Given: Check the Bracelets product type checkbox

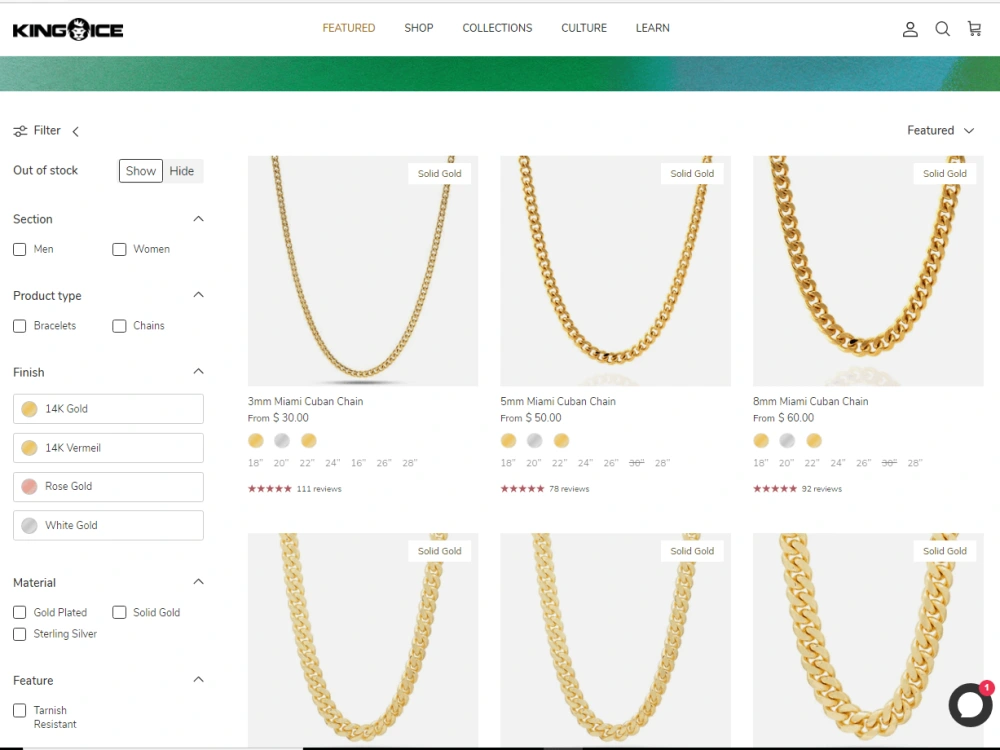Looking at the screenshot, I should coord(20,326).
